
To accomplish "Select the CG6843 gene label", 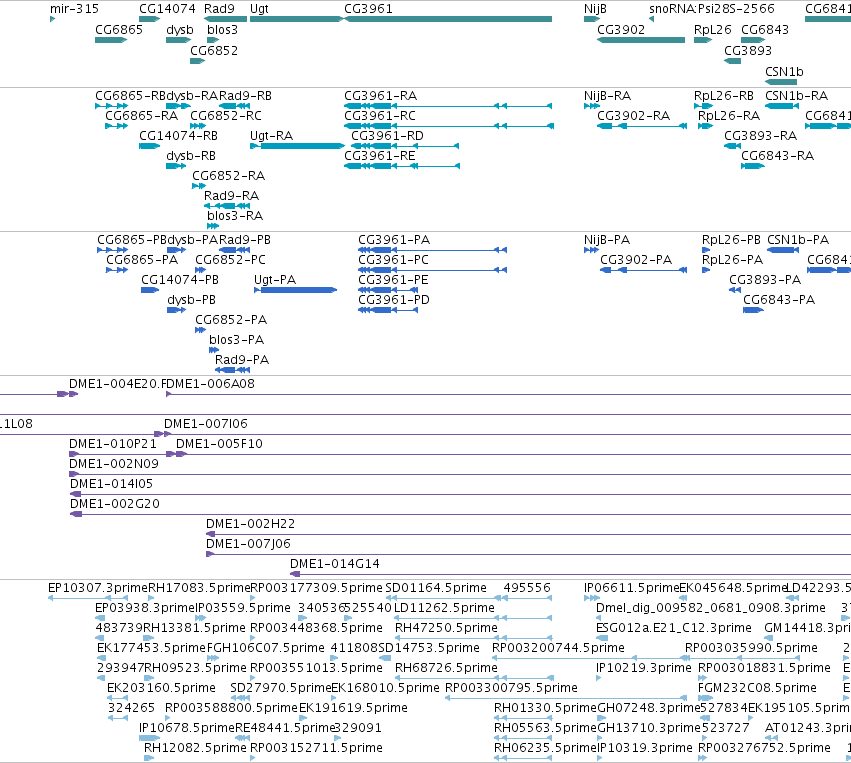I will tap(765, 29).
